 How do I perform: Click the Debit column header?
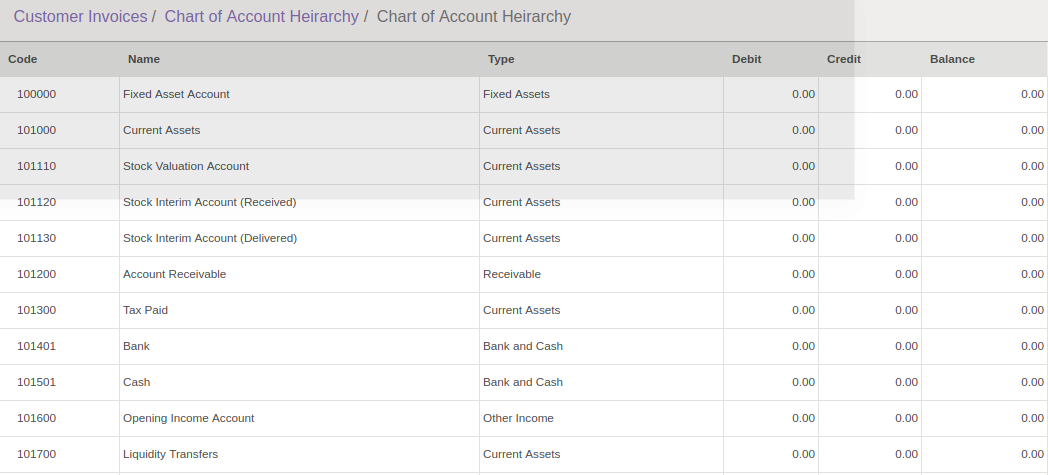tap(746, 59)
